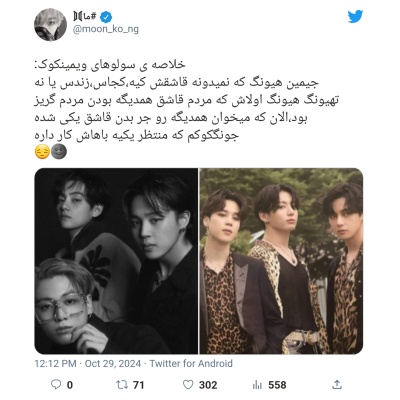Open the @moon_ko_ng handle link
Viewport: 400px width, 400px height.
click(x=106, y=29)
